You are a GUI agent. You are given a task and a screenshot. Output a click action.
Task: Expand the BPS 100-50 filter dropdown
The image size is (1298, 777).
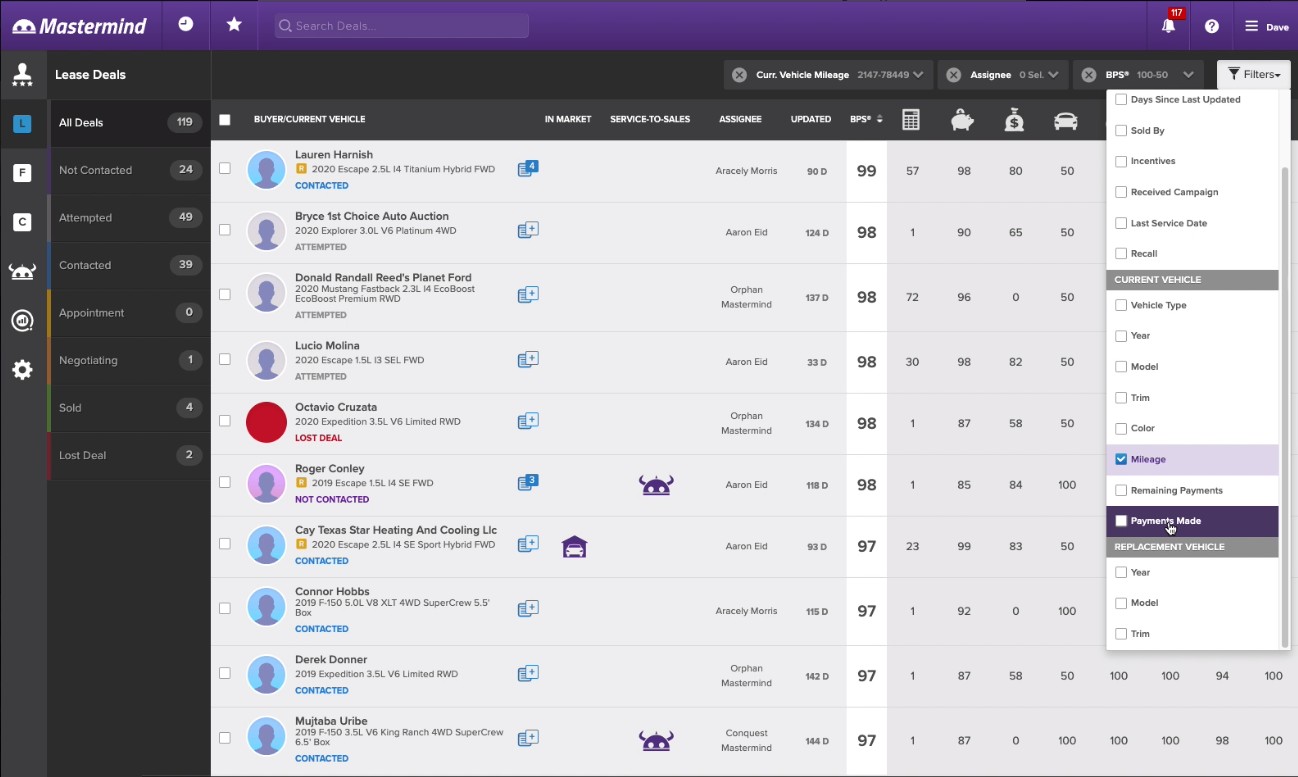point(1188,75)
